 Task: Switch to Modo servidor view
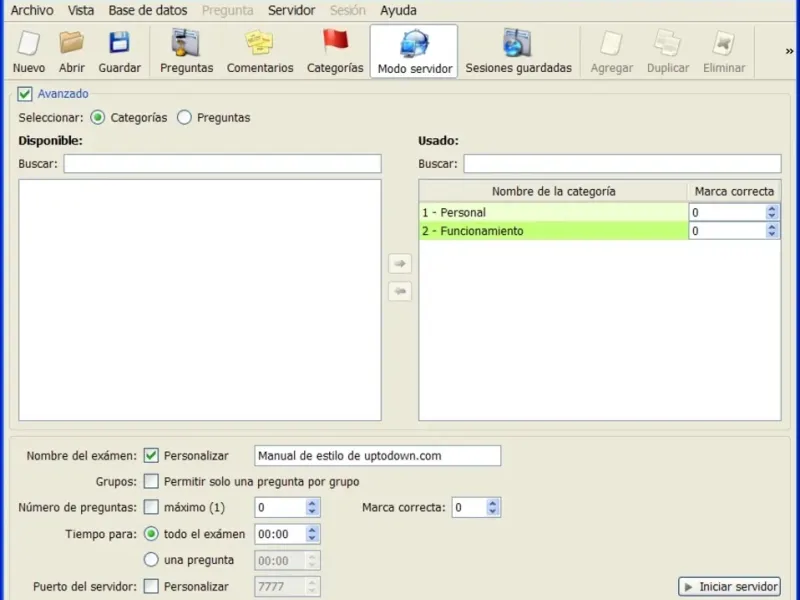[x=414, y=51]
